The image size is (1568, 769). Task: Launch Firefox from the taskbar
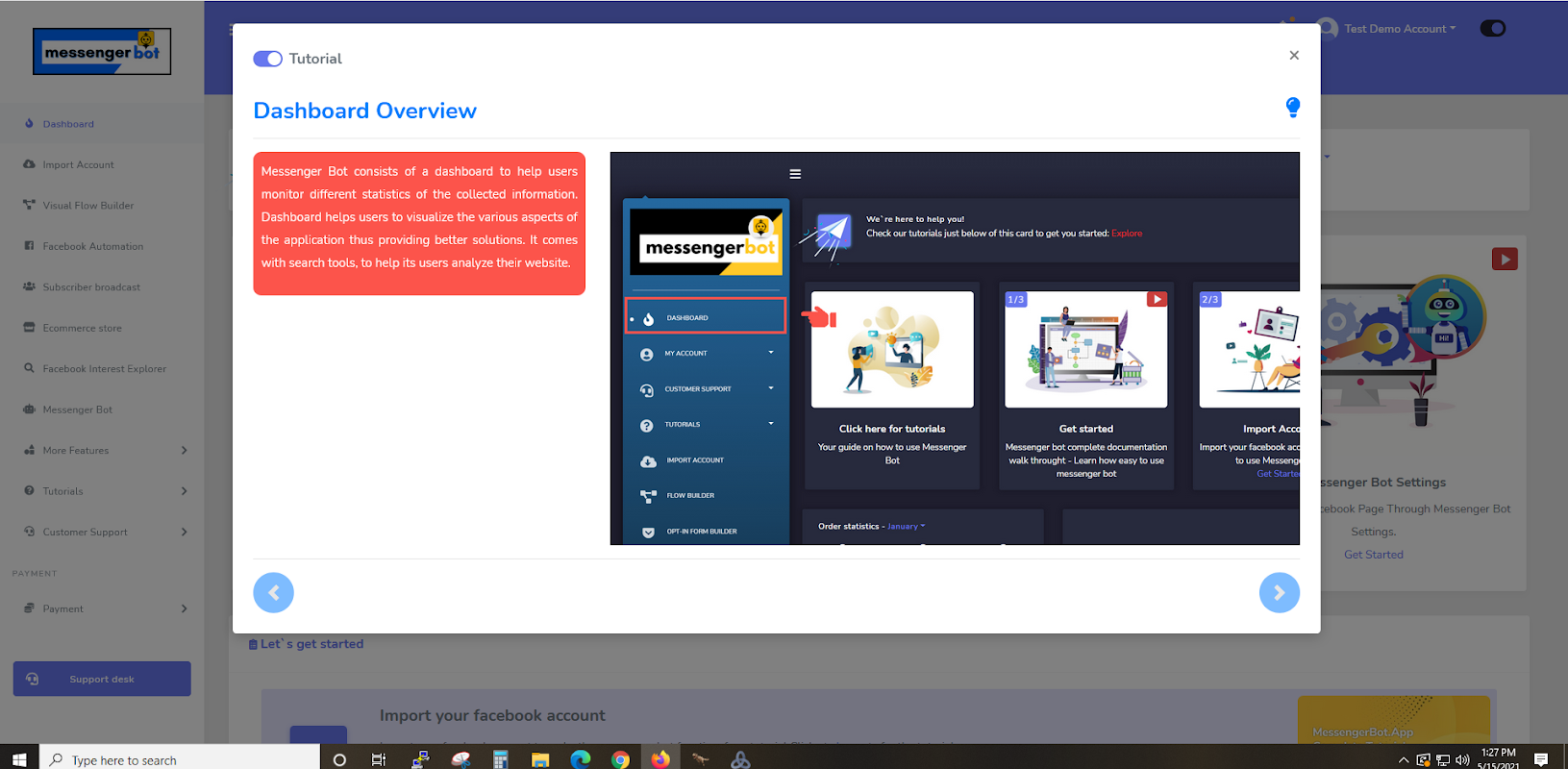[660, 759]
